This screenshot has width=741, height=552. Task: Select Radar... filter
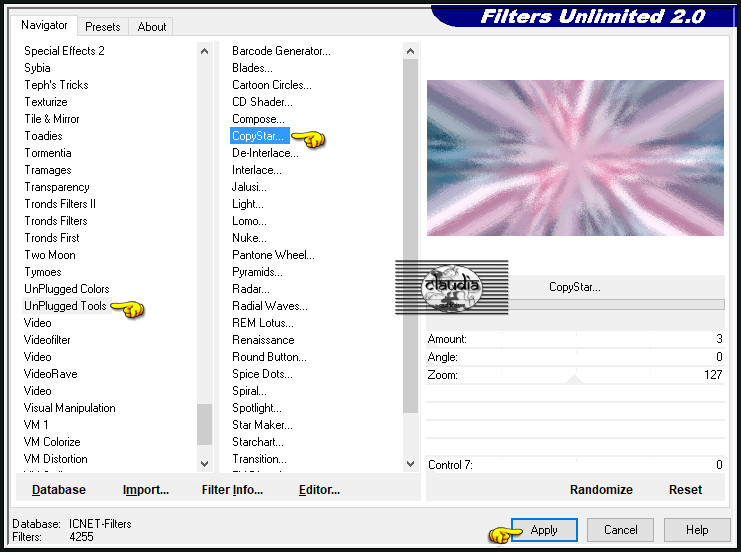click(250, 289)
